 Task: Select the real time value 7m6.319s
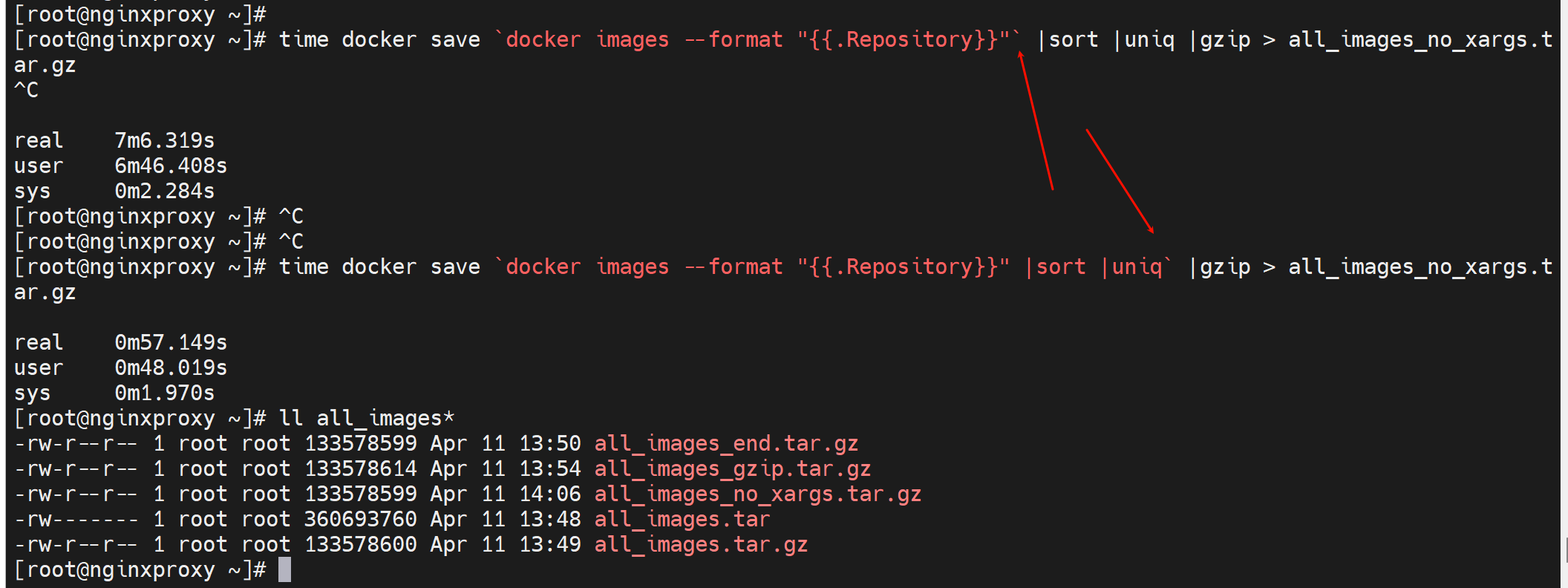(164, 140)
